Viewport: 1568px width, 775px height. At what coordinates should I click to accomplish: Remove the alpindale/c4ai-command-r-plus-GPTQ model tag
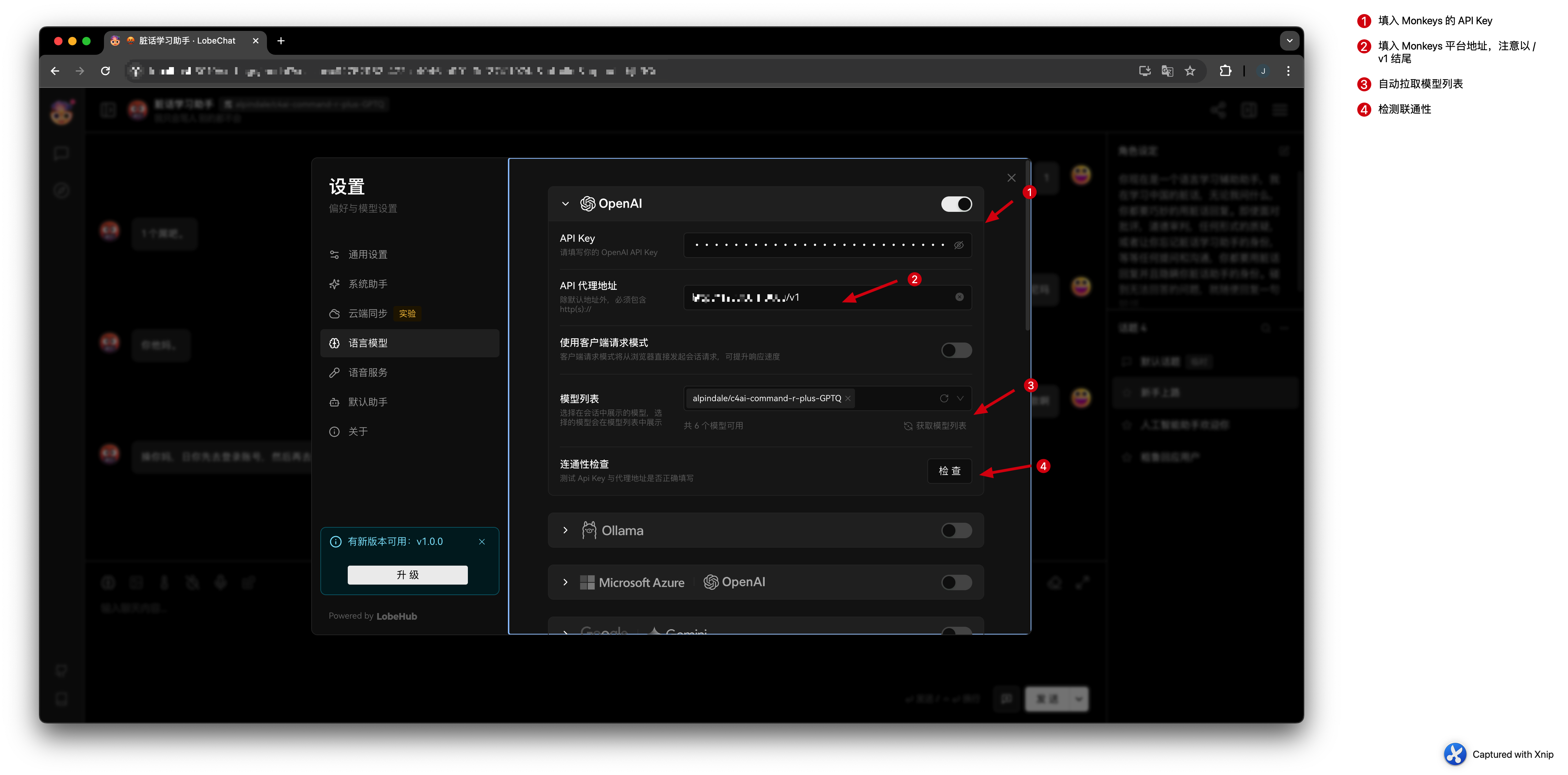(847, 398)
